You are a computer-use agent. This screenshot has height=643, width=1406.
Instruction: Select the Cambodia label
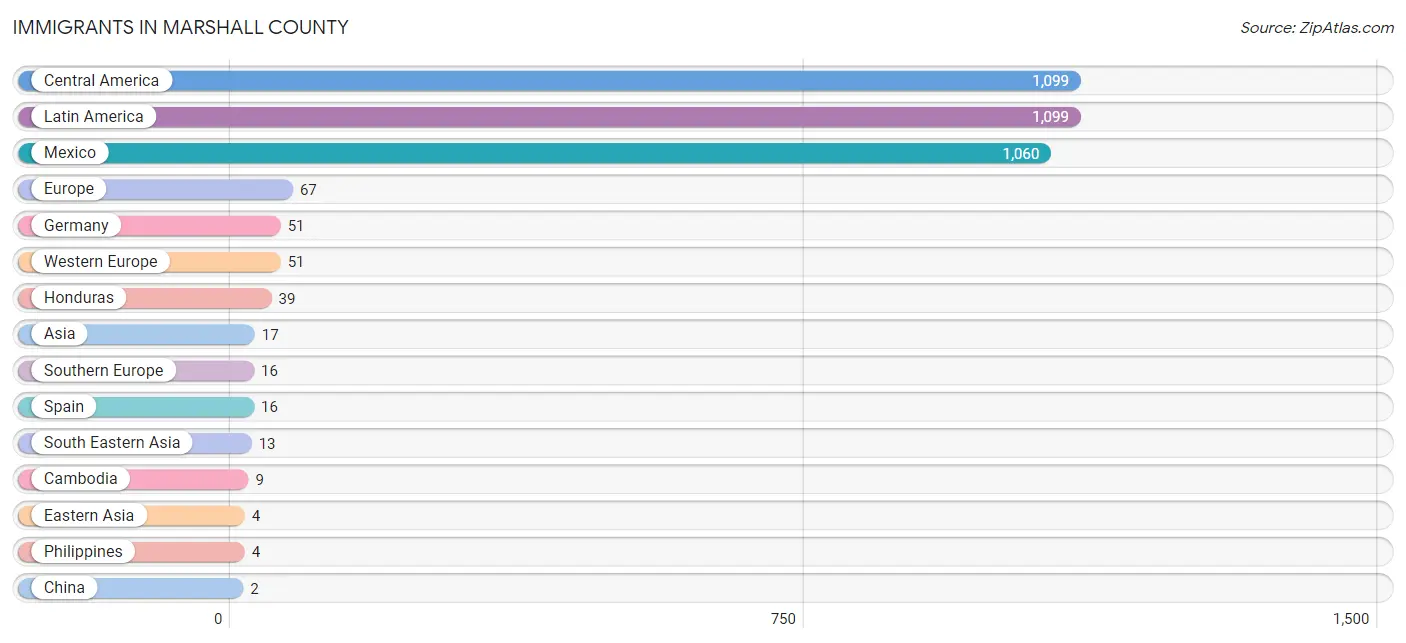coord(81,478)
